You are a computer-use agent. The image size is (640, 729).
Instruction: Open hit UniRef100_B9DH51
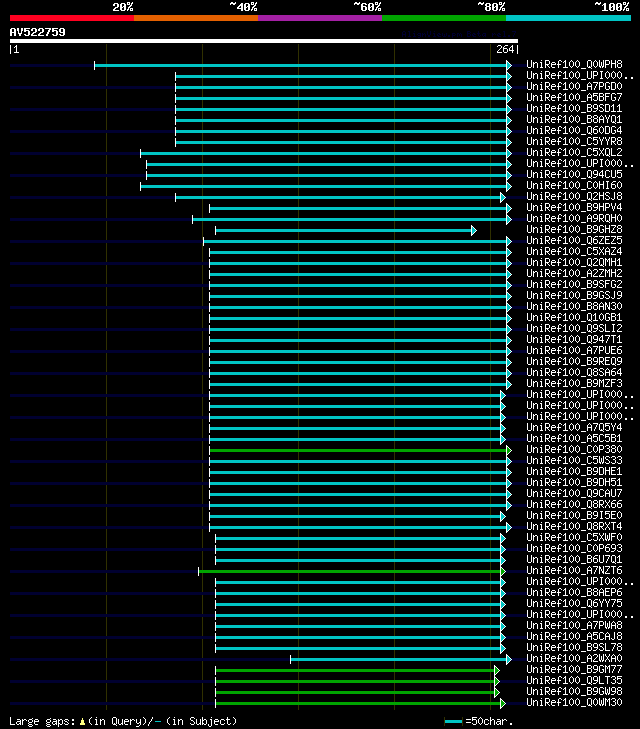point(574,483)
